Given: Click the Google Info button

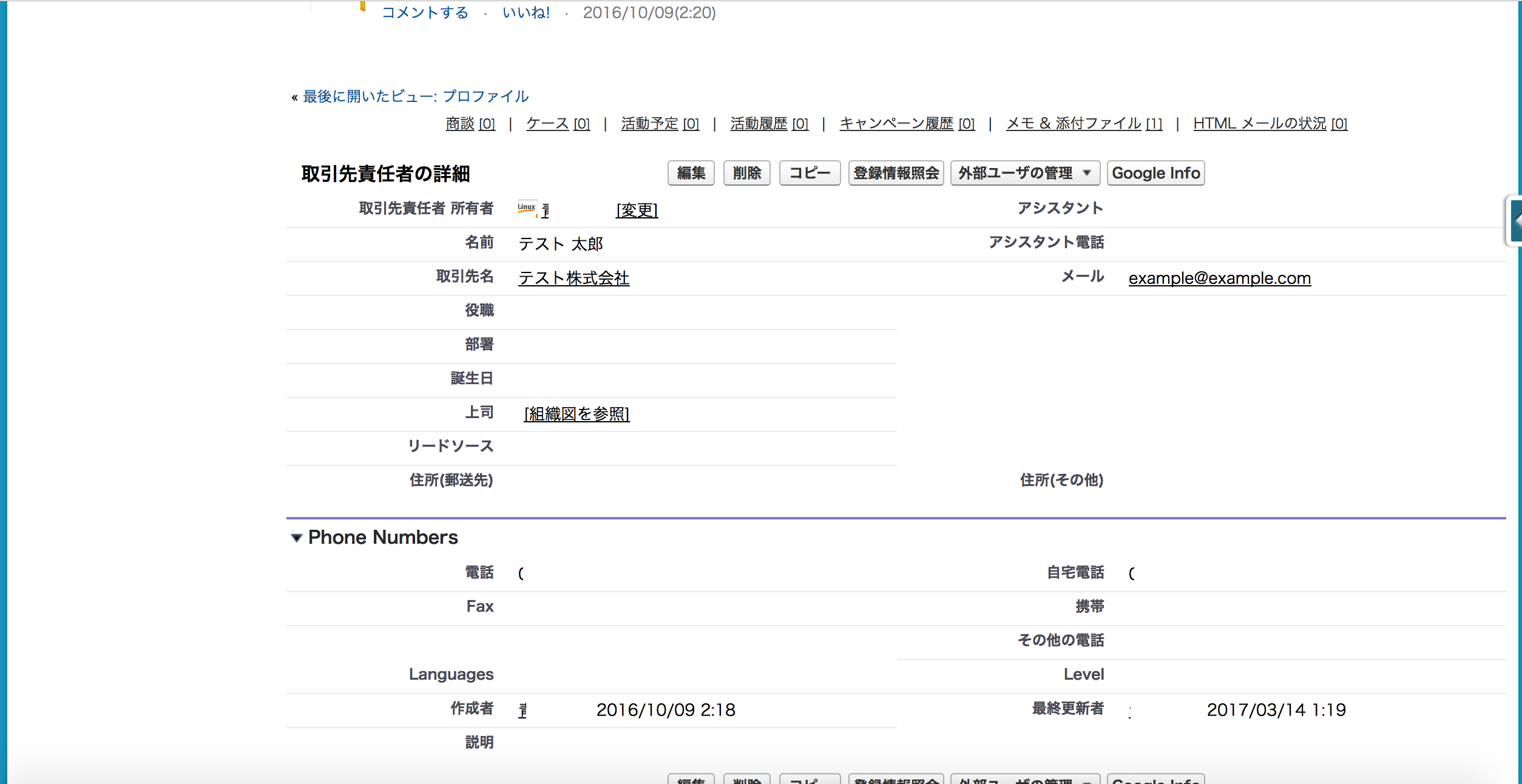Looking at the screenshot, I should pyautogui.click(x=1155, y=173).
